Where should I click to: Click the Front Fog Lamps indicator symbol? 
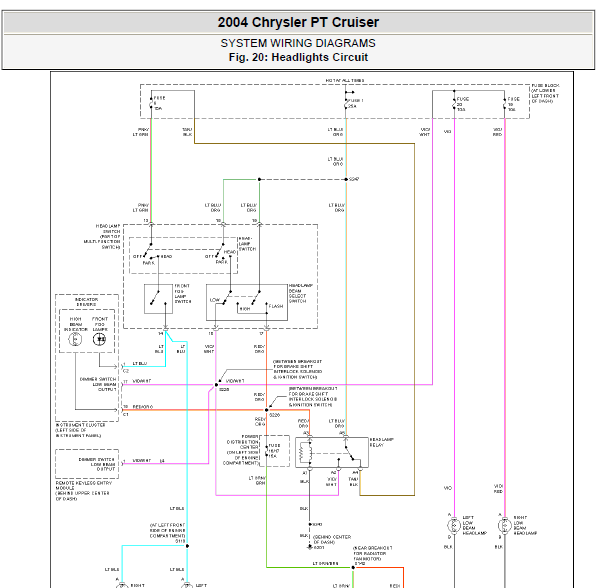[99, 339]
